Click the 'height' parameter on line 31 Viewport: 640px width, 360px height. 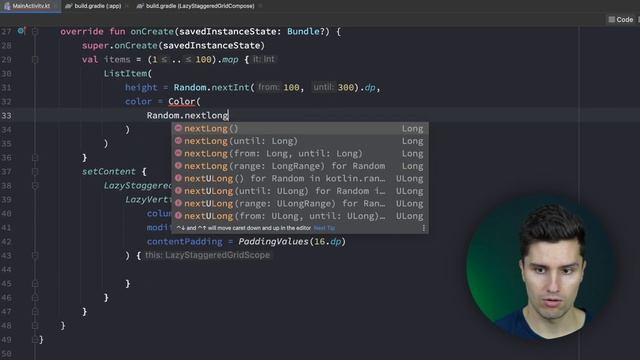tap(141, 88)
